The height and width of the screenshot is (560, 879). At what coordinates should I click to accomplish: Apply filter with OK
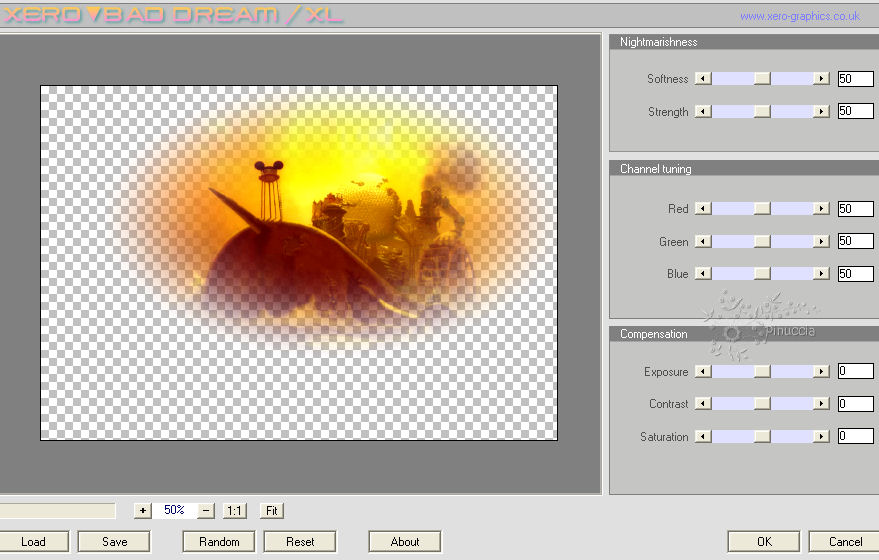764,542
